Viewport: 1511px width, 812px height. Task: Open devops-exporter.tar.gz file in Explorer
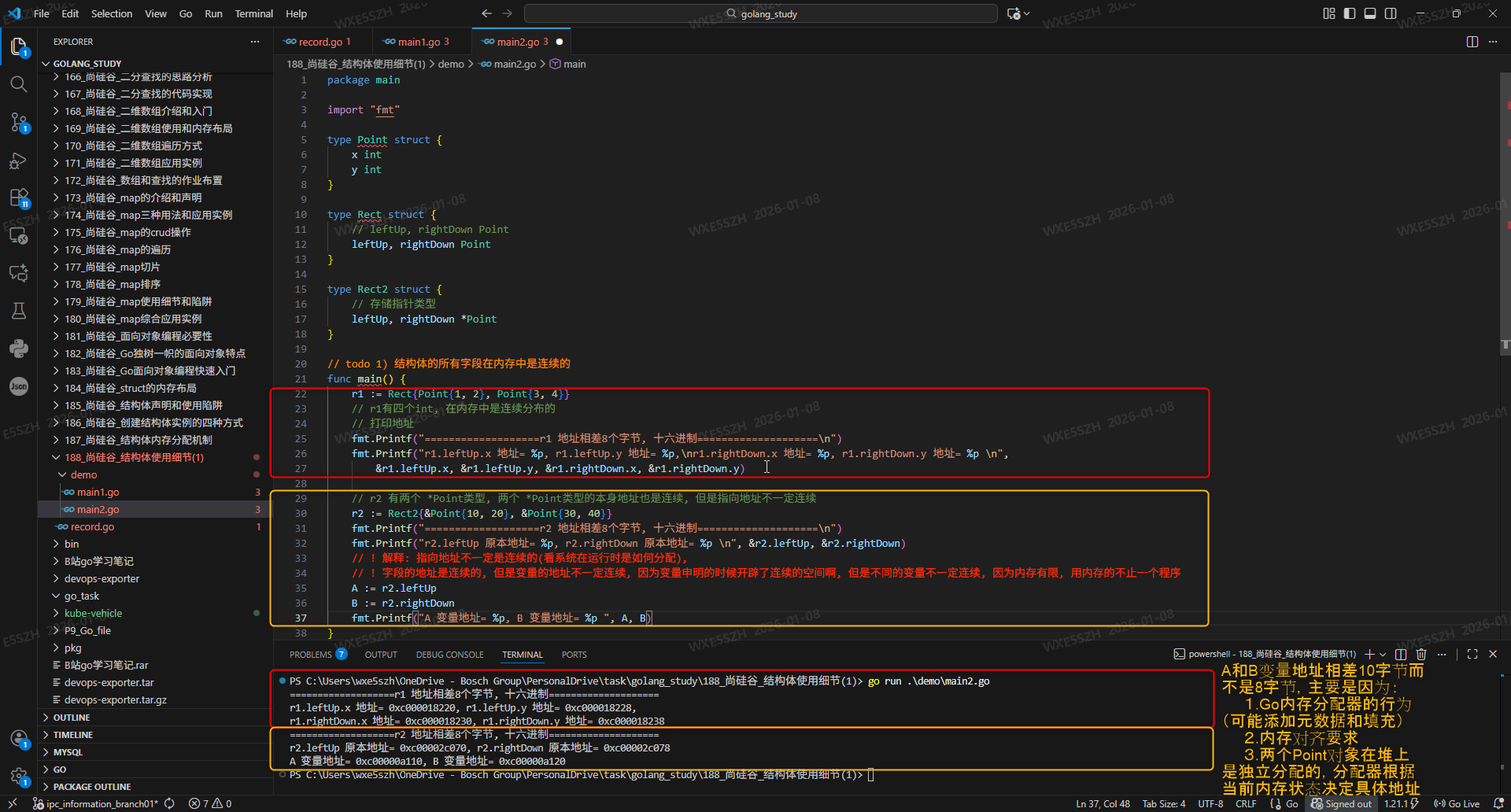pos(154,699)
